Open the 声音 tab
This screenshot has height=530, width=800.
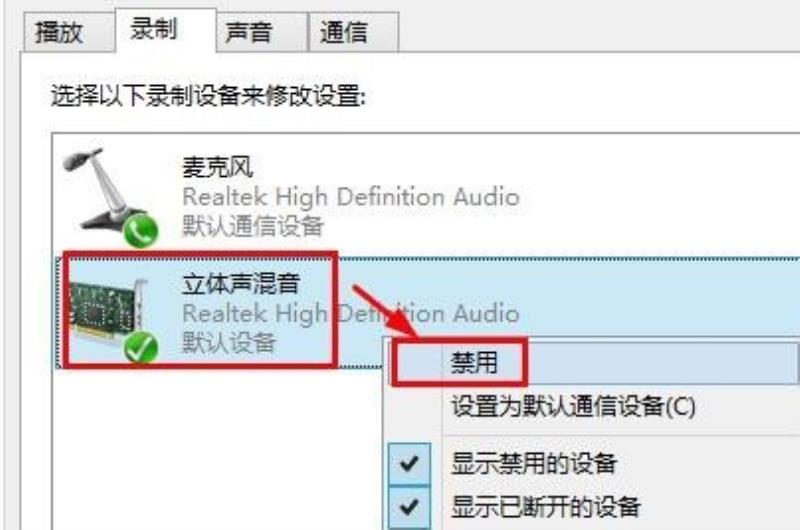[x=262, y=32]
